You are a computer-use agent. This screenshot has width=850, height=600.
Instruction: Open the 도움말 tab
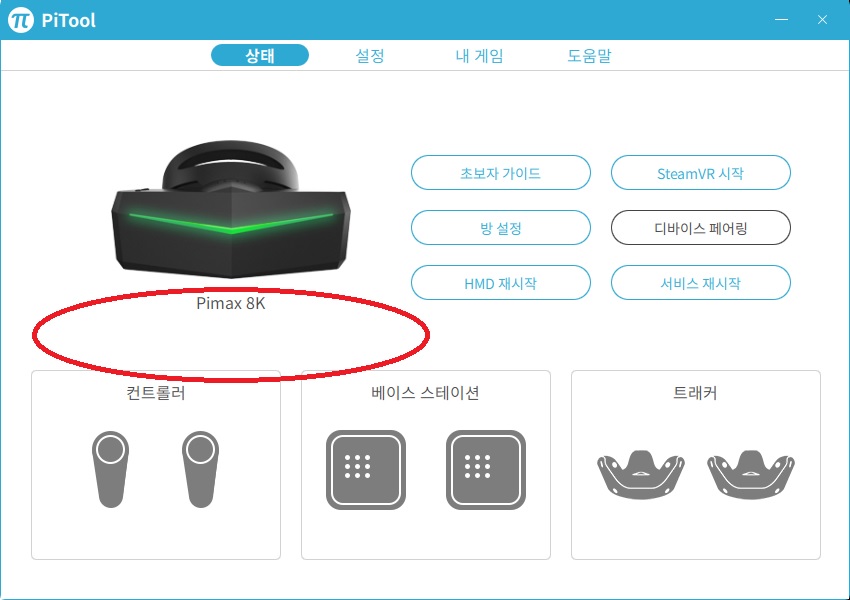589,55
